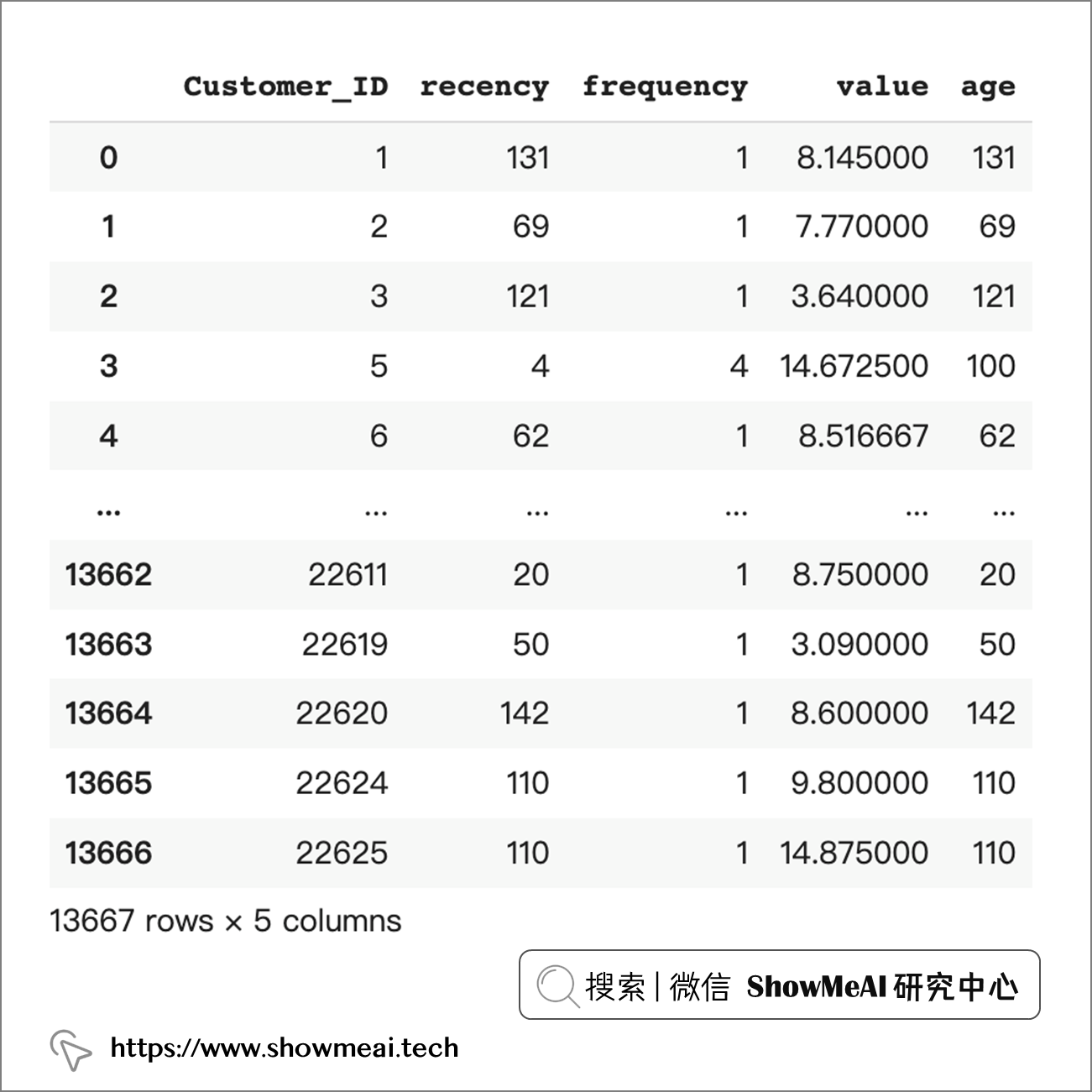
Task: Select value cell 3.640000
Action: 859,296
